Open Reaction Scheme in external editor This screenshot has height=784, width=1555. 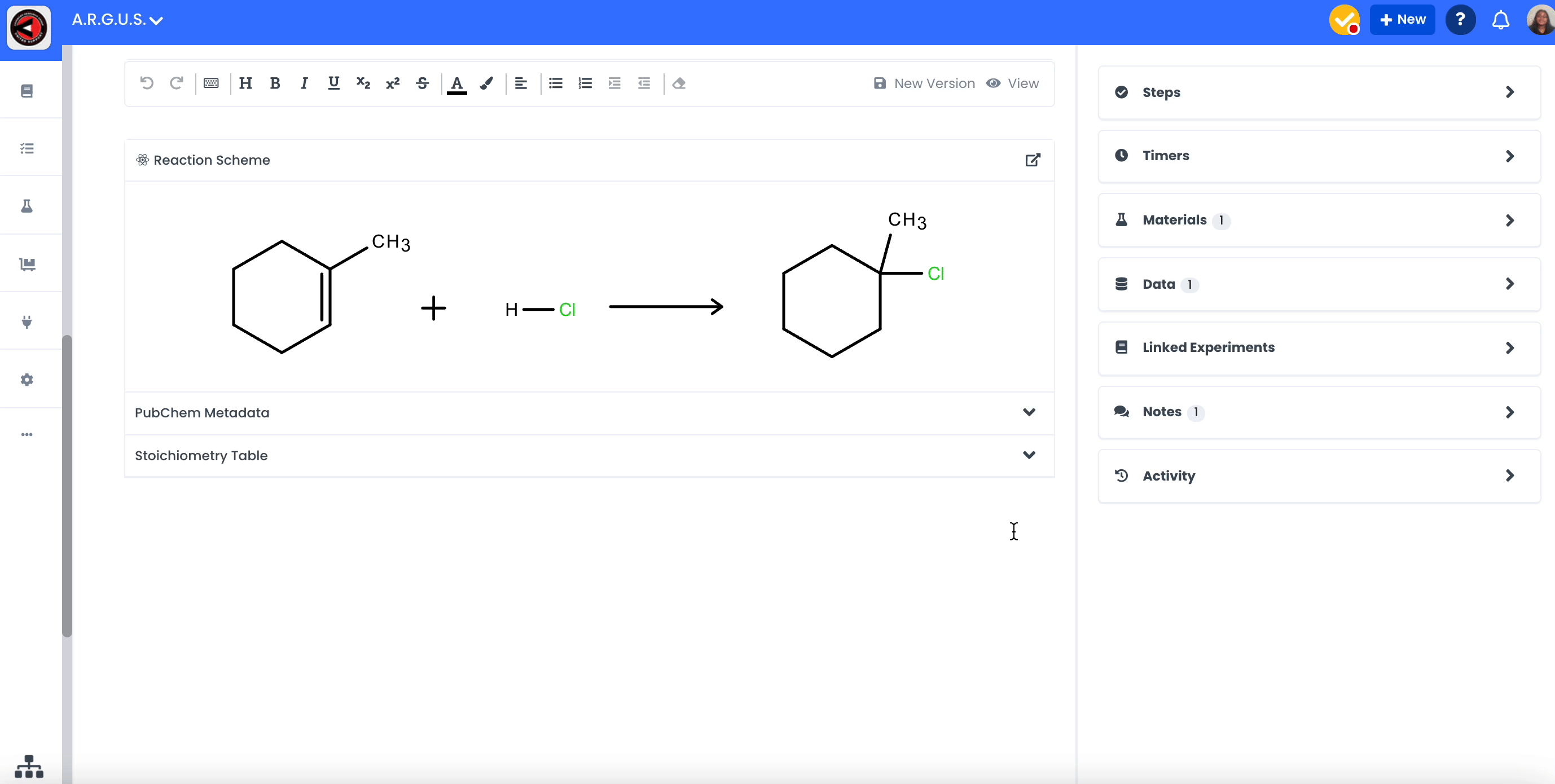(1032, 160)
